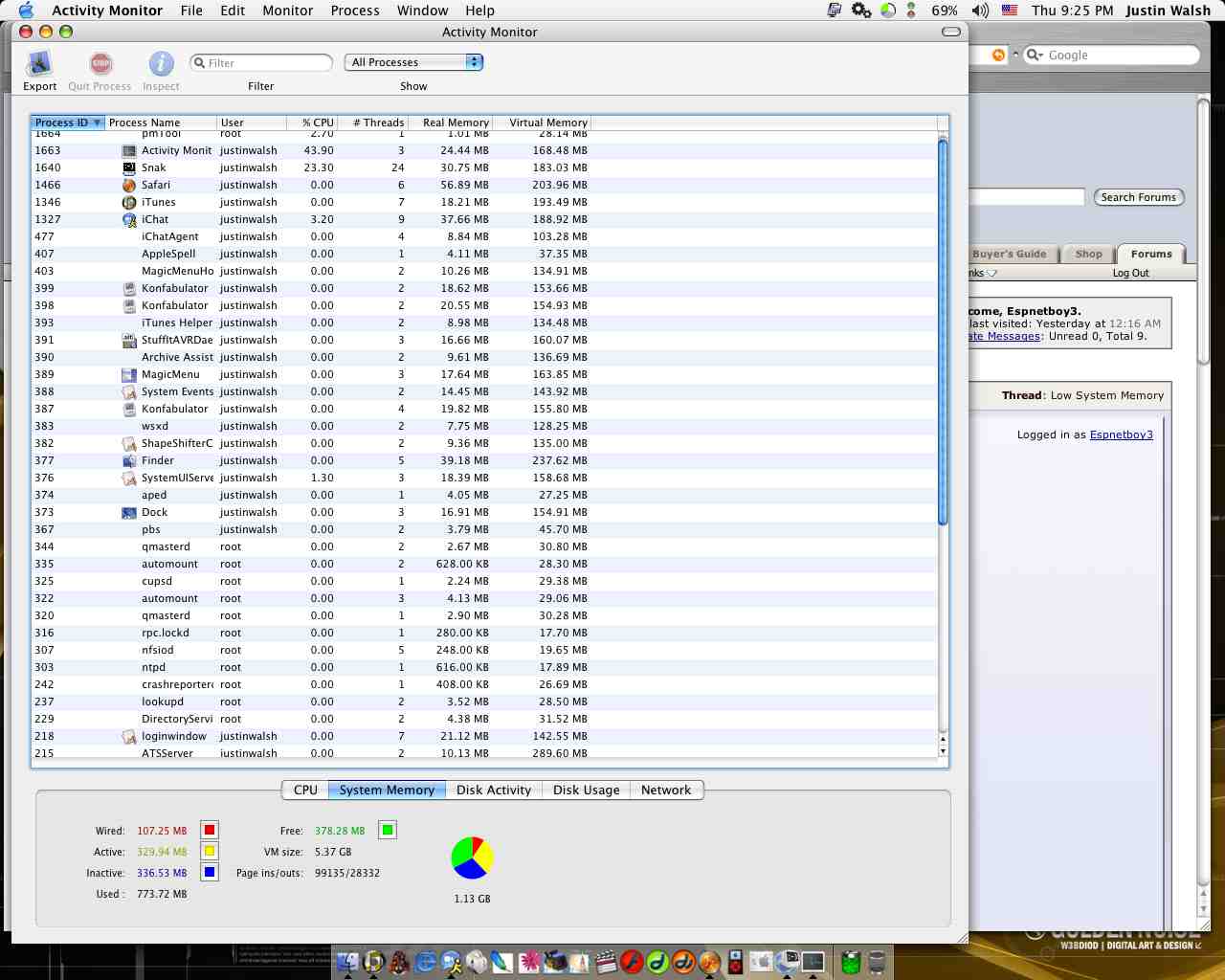Click the Wired red color swatch

[x=210, y=830]
